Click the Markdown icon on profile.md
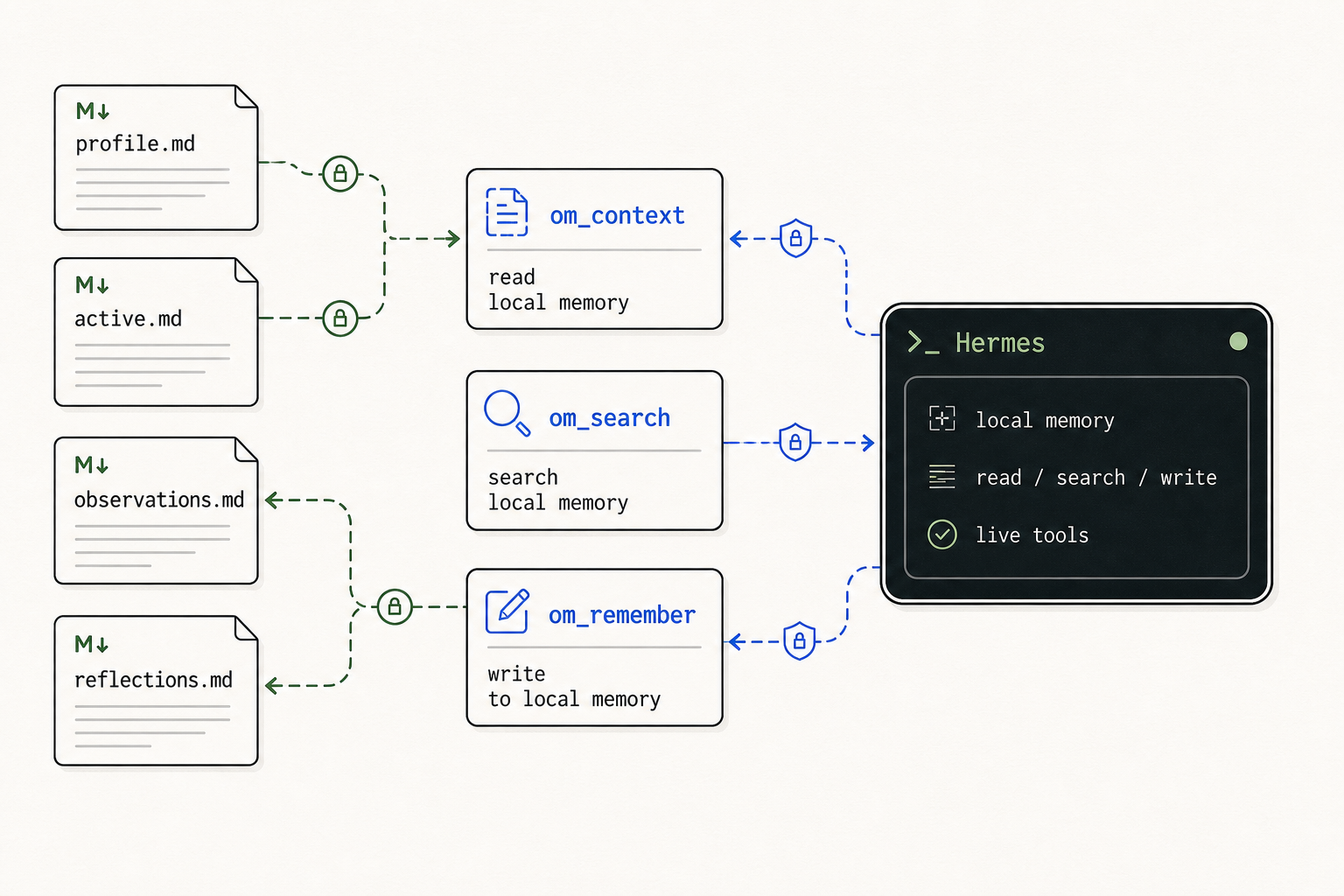 coord(93,111)
